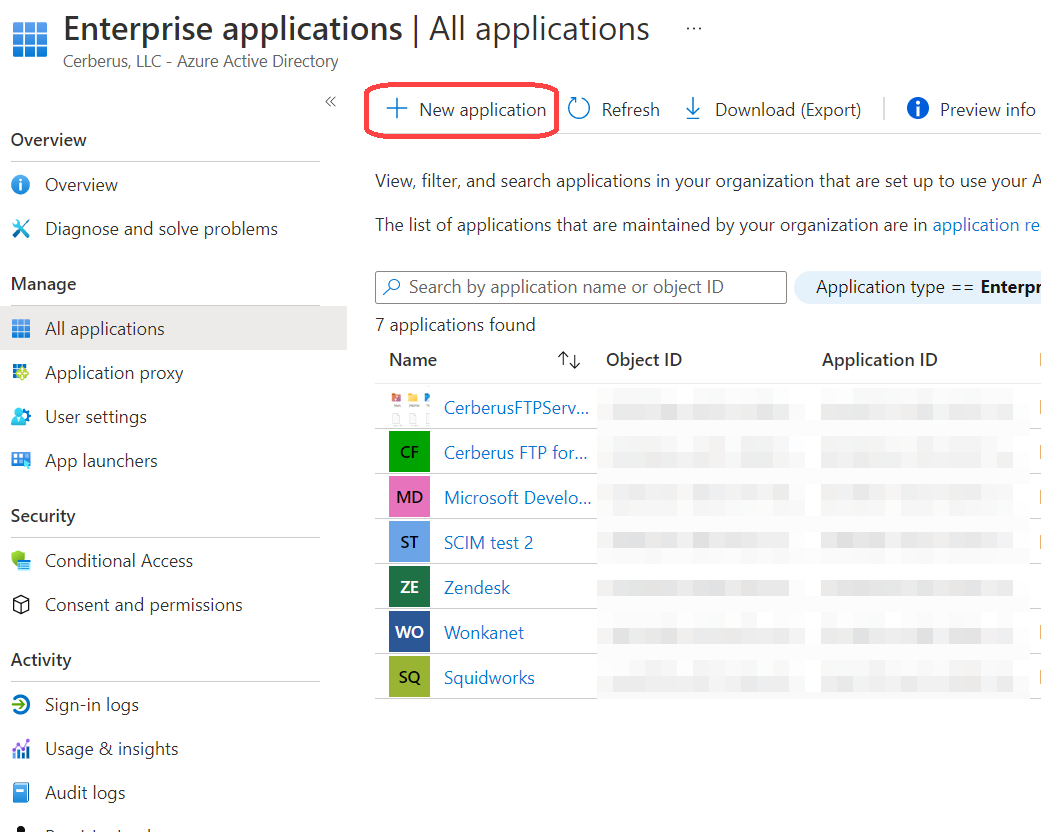Open the Wonkanet application link
Image resolution: width=1041 pixels, height=832 pixels.
(x=483, y=633)
